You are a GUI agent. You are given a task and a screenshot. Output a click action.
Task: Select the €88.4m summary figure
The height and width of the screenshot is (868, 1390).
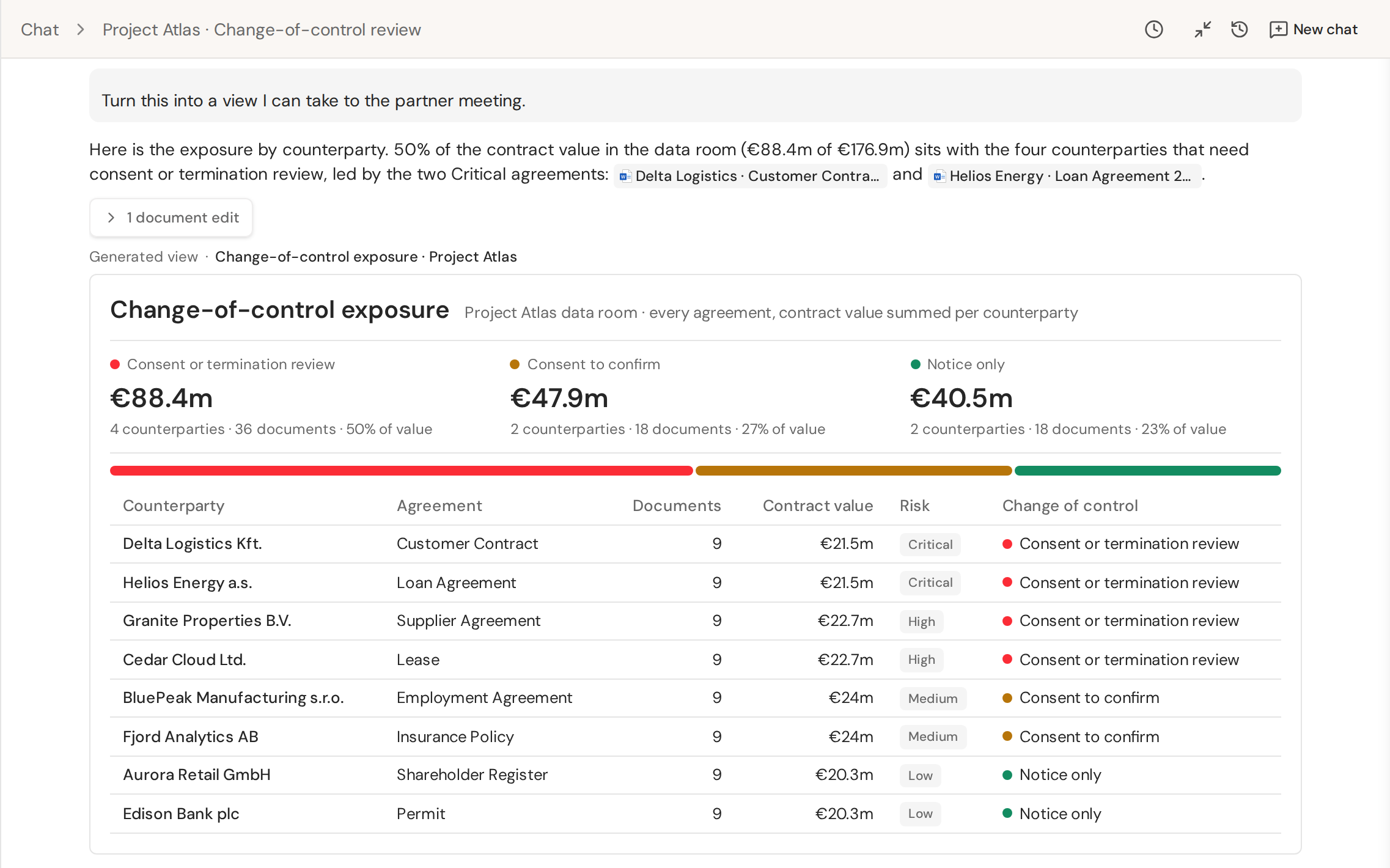coord(161,398)
